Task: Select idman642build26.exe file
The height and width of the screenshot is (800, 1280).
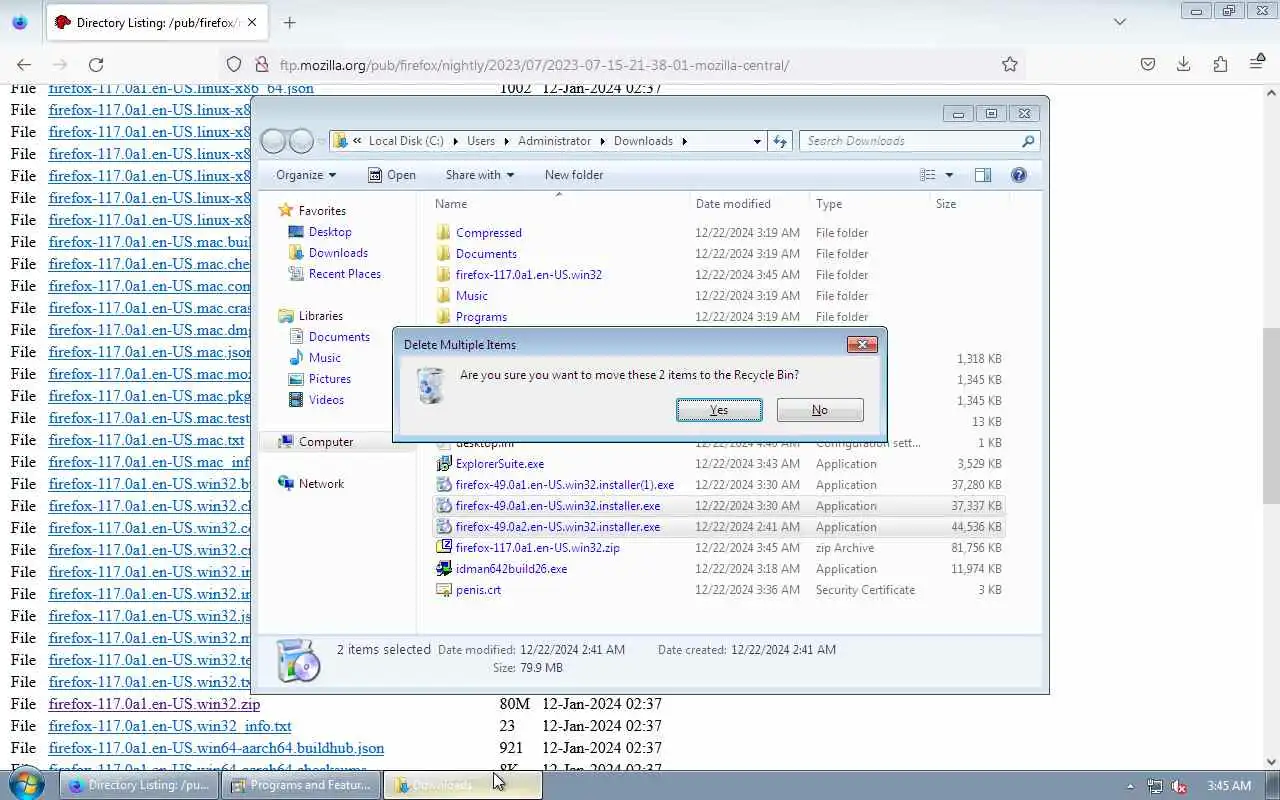Action: point(511,569)
